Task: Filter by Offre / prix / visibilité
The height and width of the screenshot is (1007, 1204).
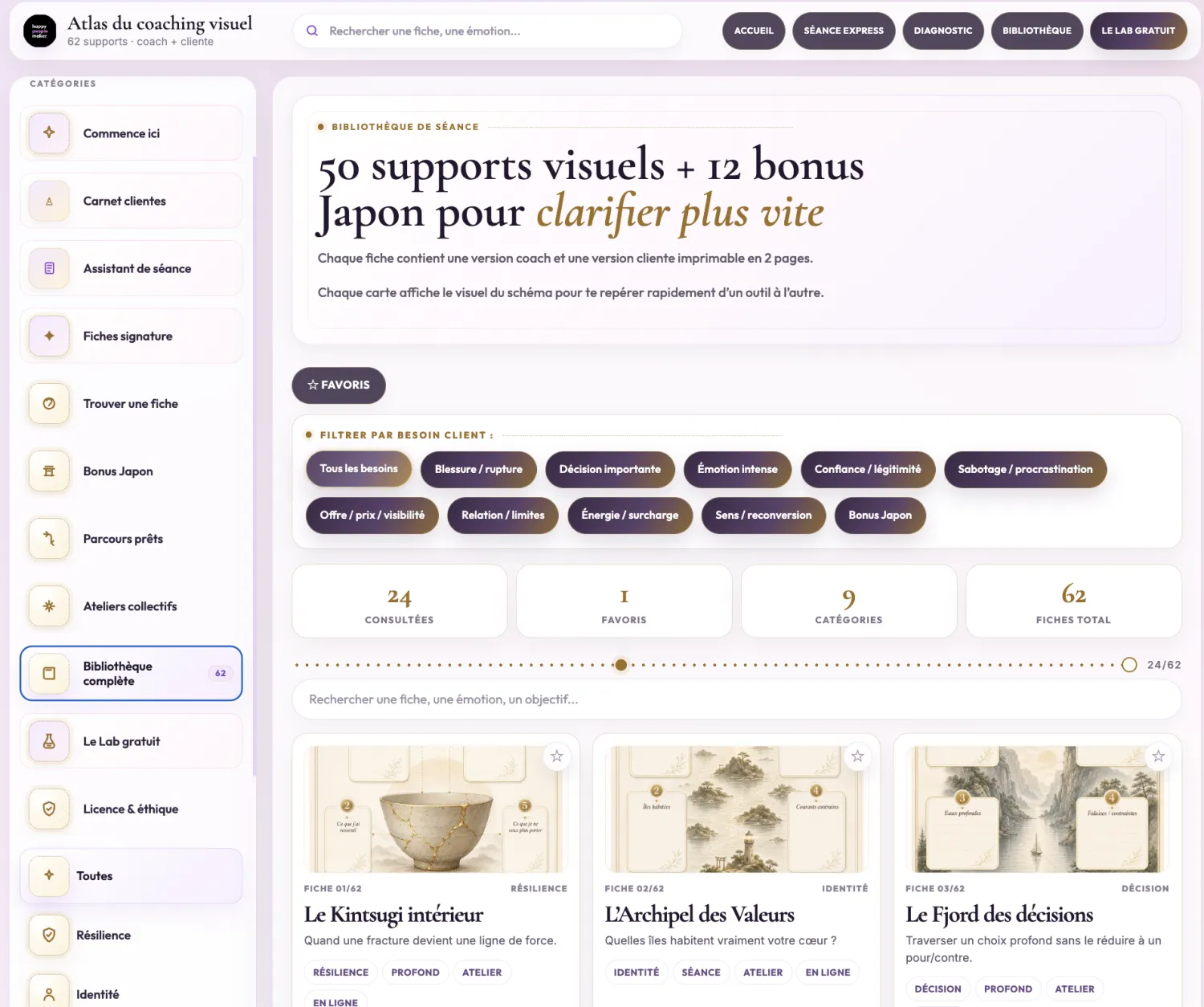Action: (x=372, y=515)
